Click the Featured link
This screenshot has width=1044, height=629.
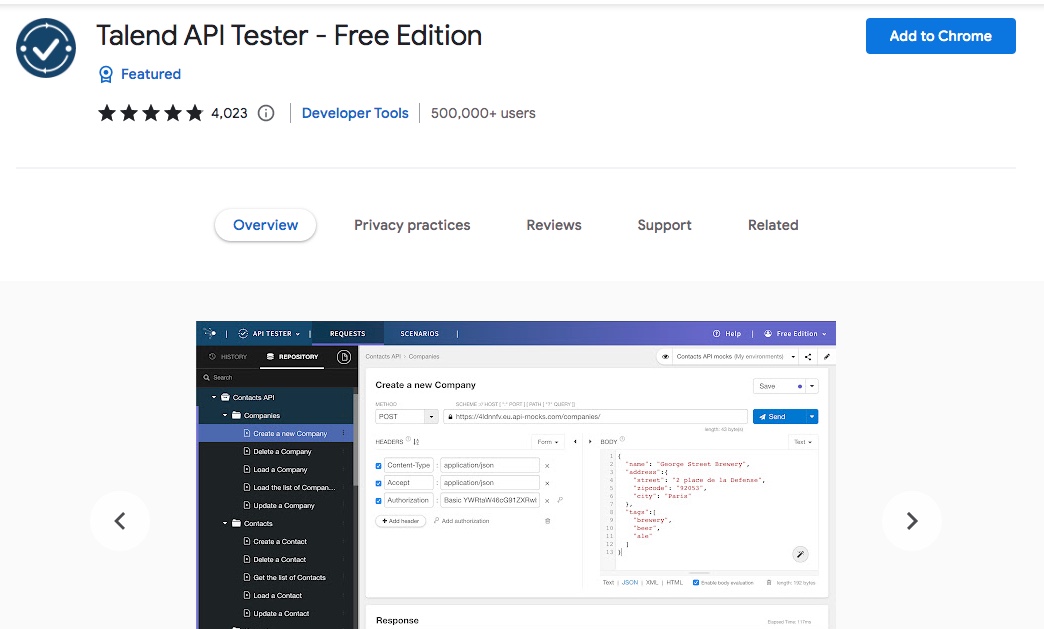(150, 74)
